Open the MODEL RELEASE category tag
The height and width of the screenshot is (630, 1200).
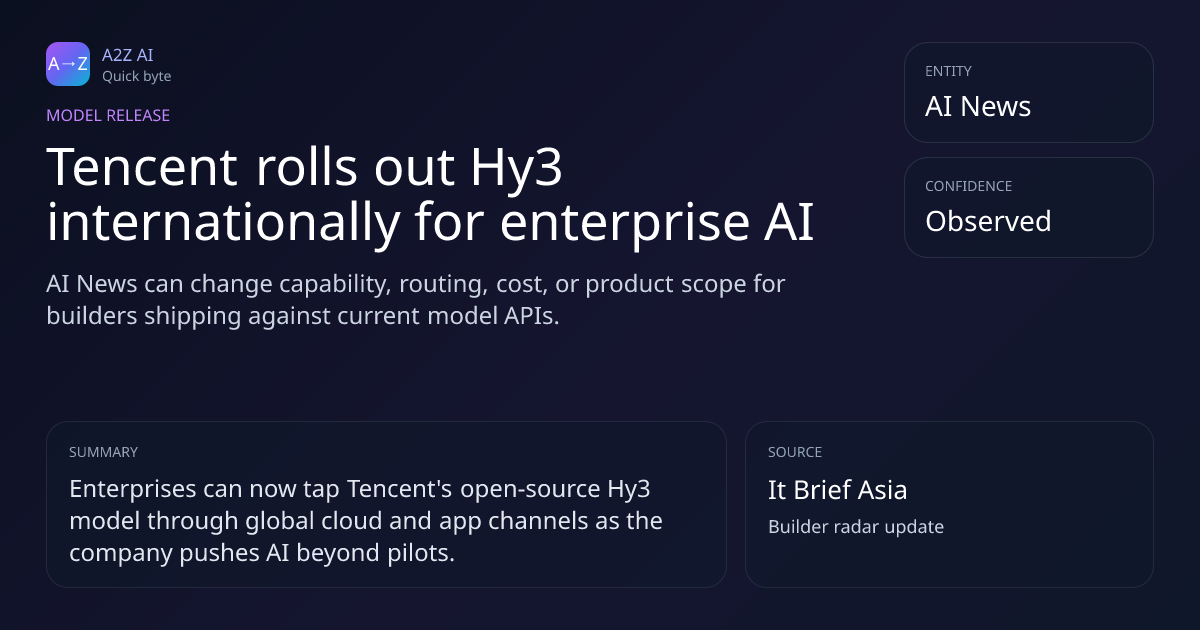click(108, 115)
